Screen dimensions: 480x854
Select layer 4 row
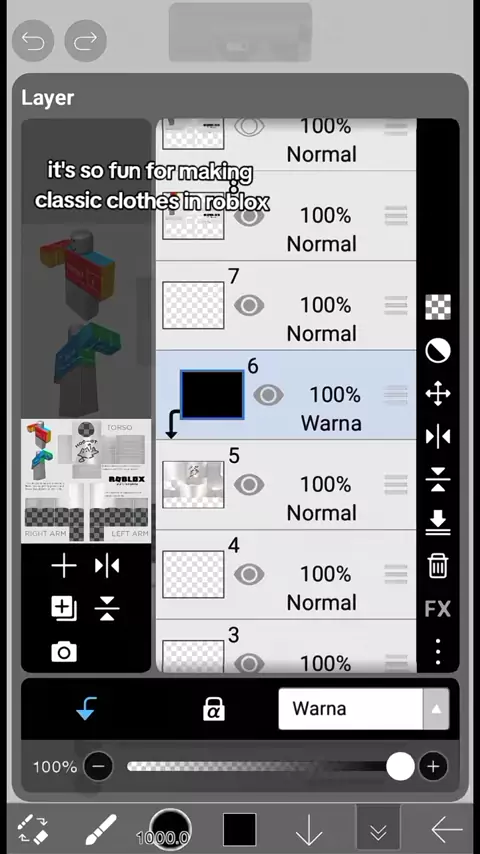point(286,574)
